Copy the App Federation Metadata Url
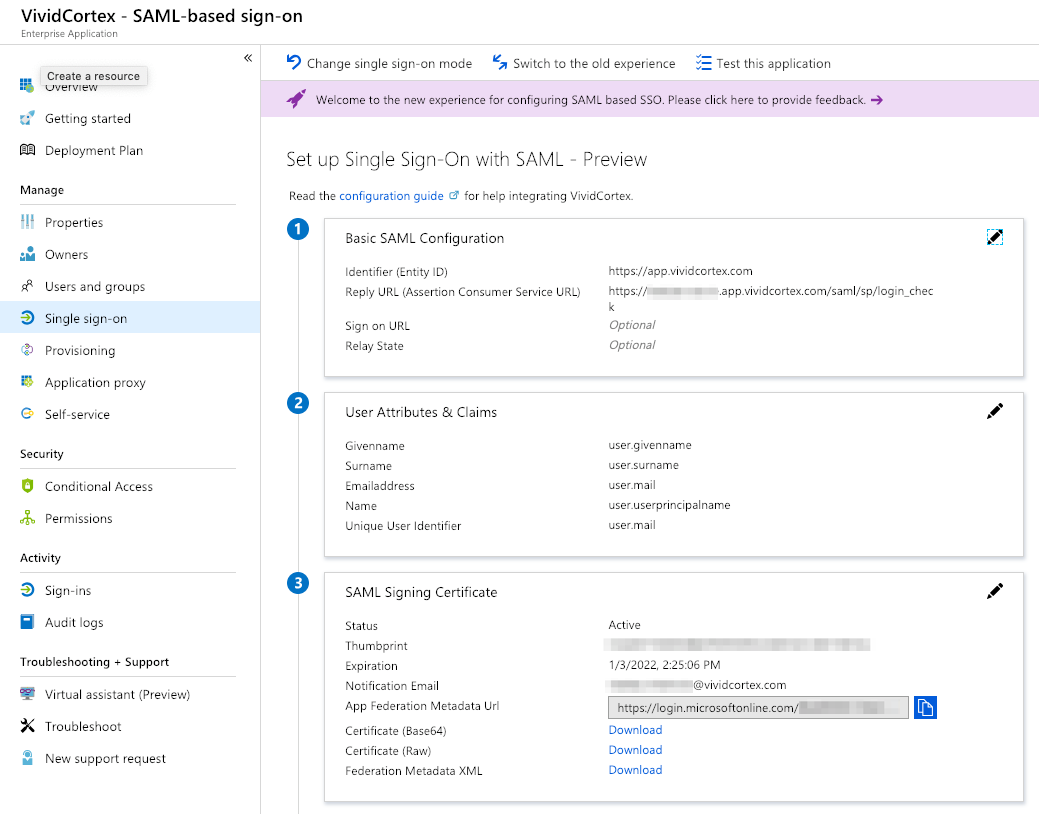Viewport: 1039px width, 814px height. click(925, 707)
